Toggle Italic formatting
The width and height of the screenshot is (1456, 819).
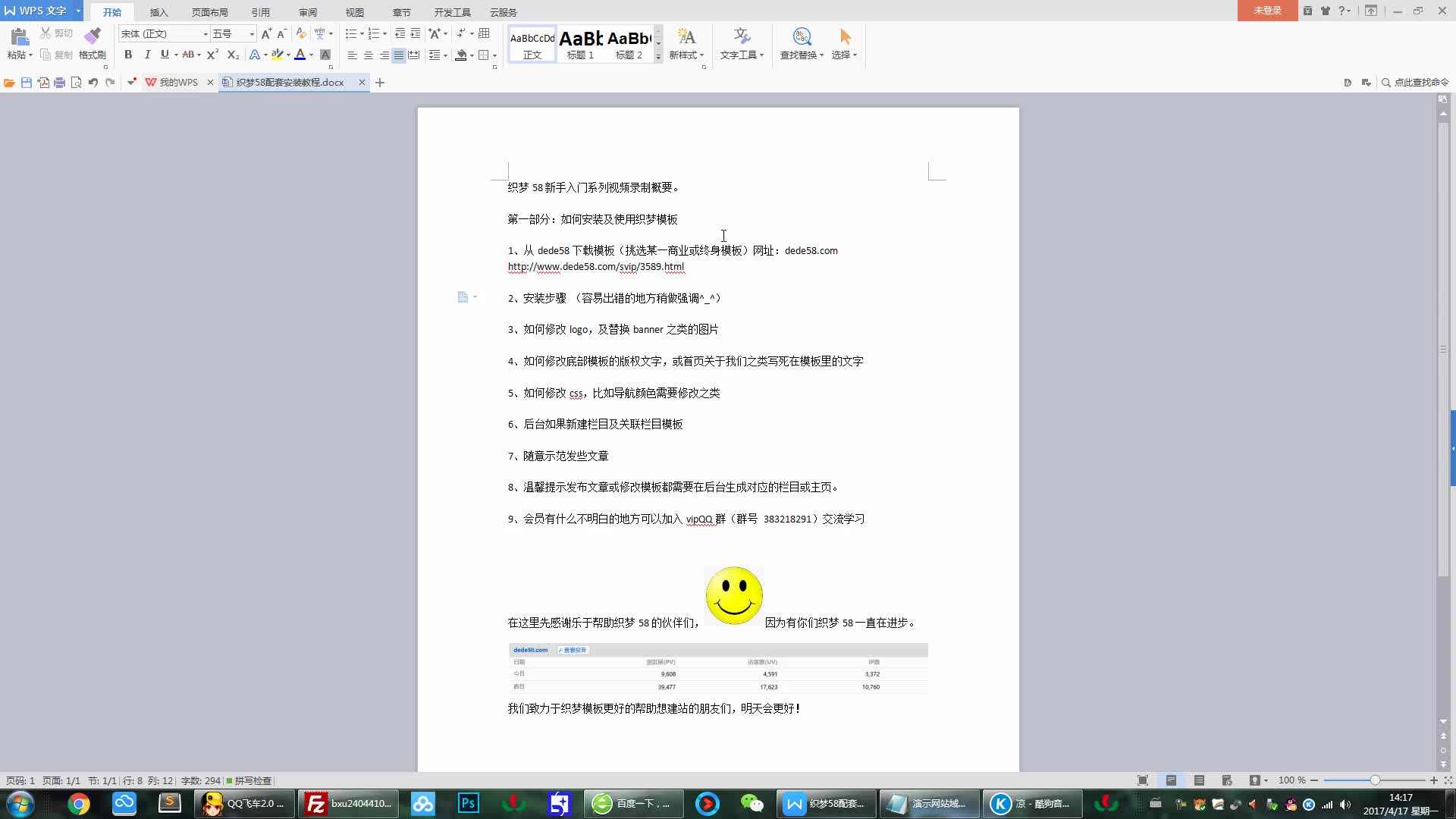[x=147, y=55]
